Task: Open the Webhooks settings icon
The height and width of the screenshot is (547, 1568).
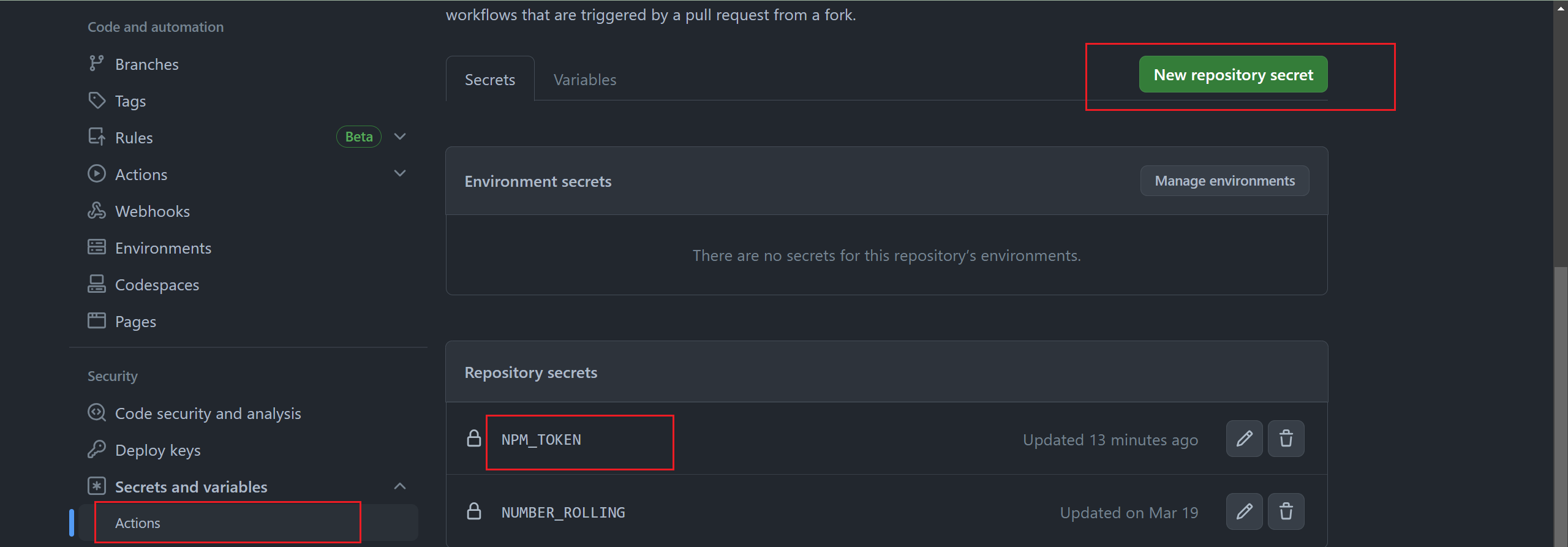Action: [97, 210]
